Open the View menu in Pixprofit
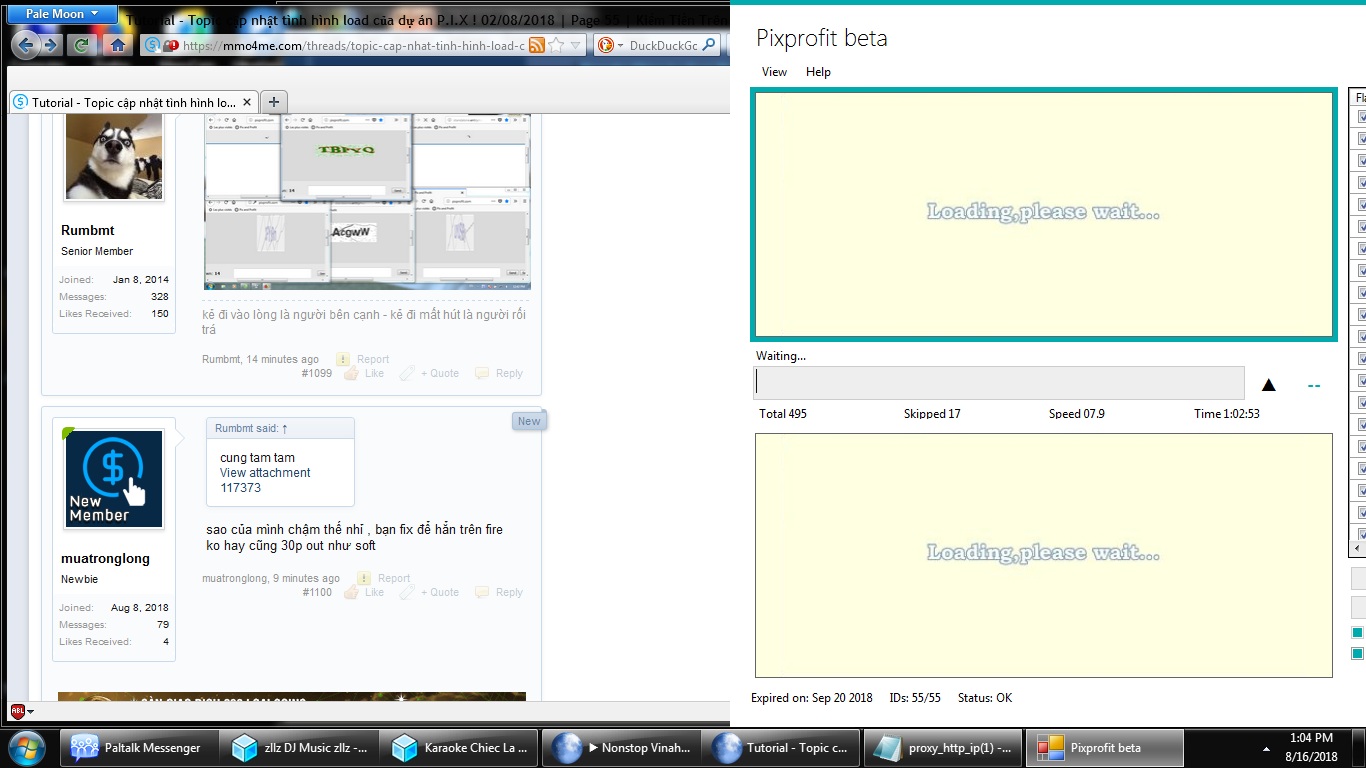This screenshot has width=1366, height=768. tap(774, 72)
